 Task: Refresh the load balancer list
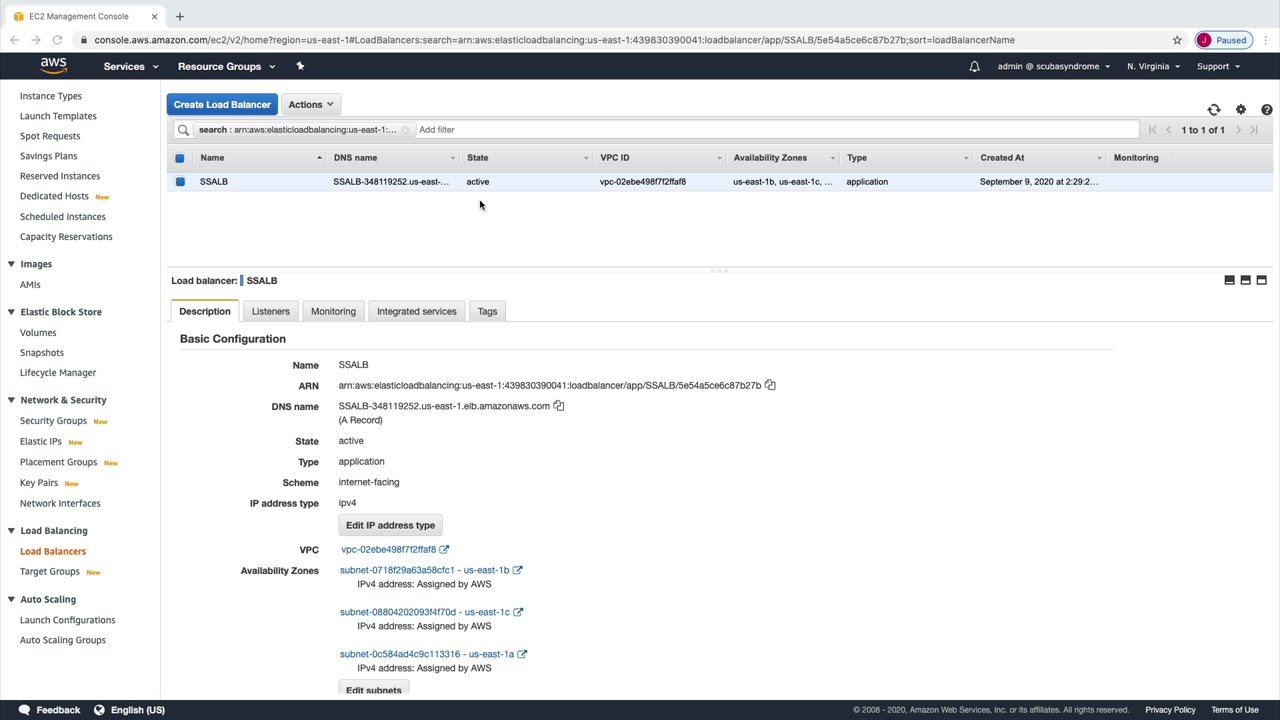coord(1214,110)
